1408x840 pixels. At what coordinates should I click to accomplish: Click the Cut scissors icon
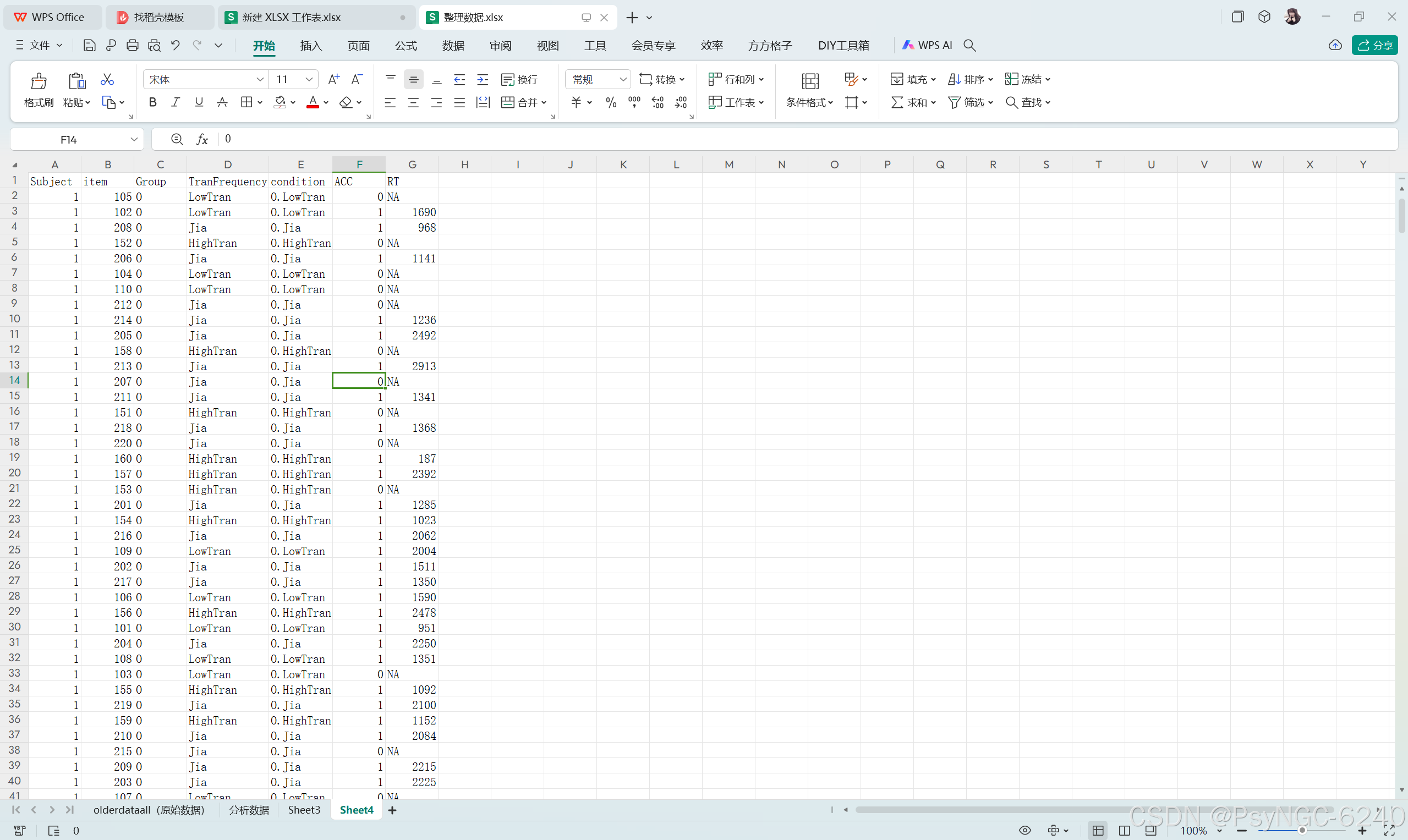pos(107,79)
